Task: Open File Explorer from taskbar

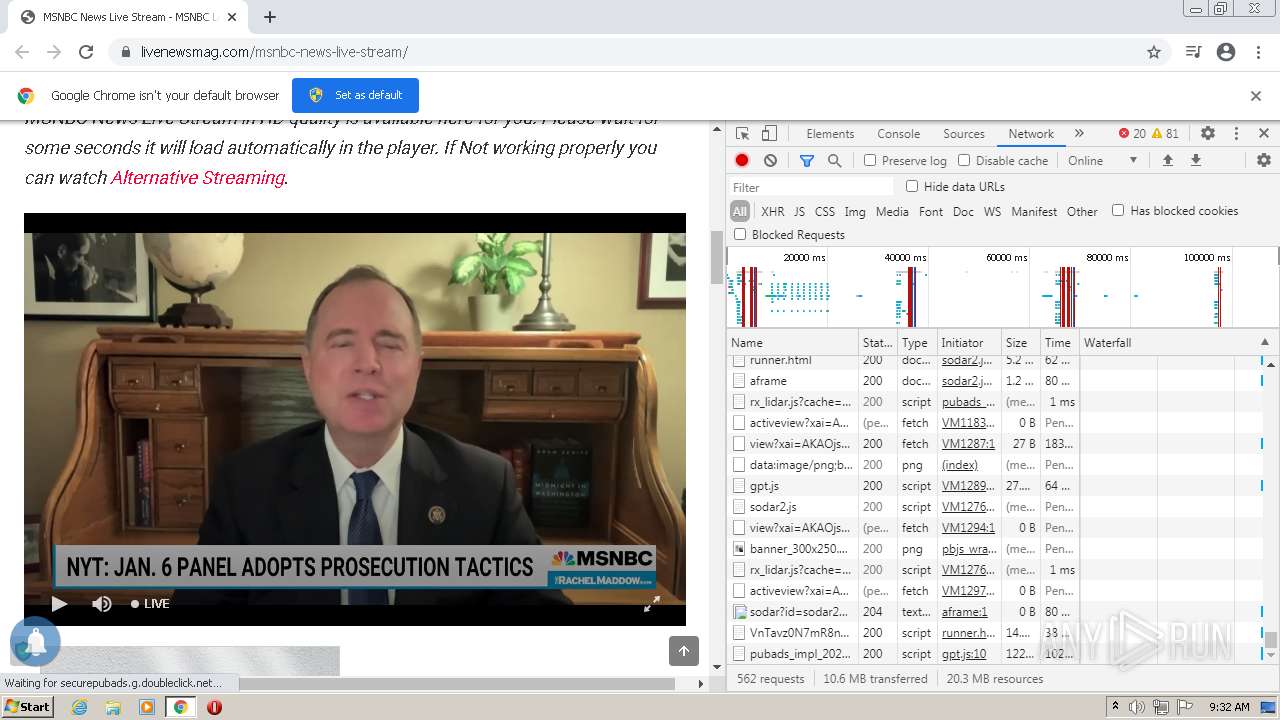Action: (113, 707)
